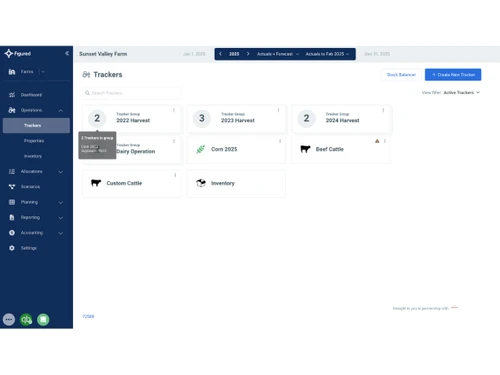Click the Search Trackers input field
The height and width of the screenshot is (375, 500).
point(132,93)
